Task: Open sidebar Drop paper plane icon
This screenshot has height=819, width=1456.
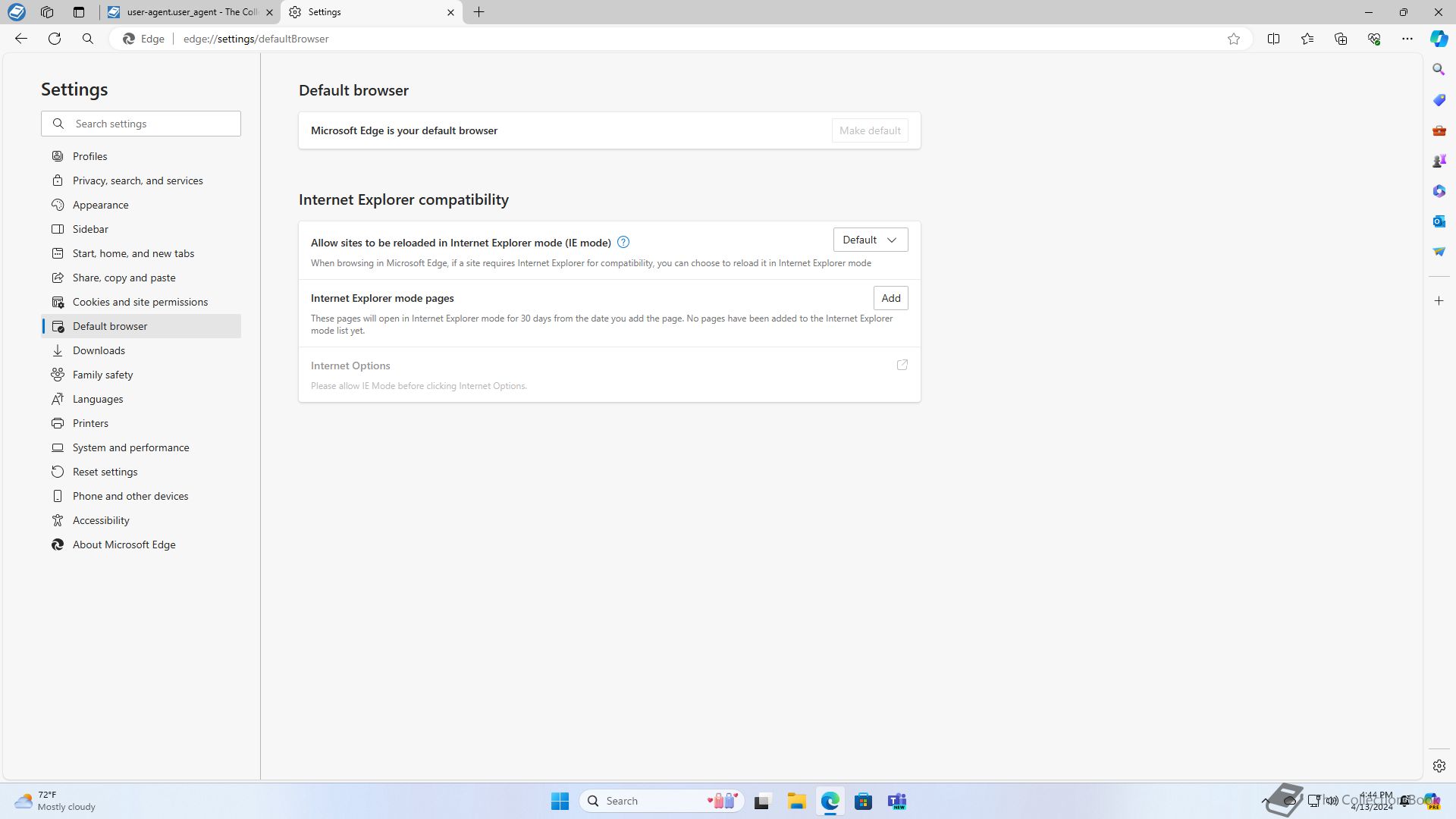Action: coord(1439,252)
